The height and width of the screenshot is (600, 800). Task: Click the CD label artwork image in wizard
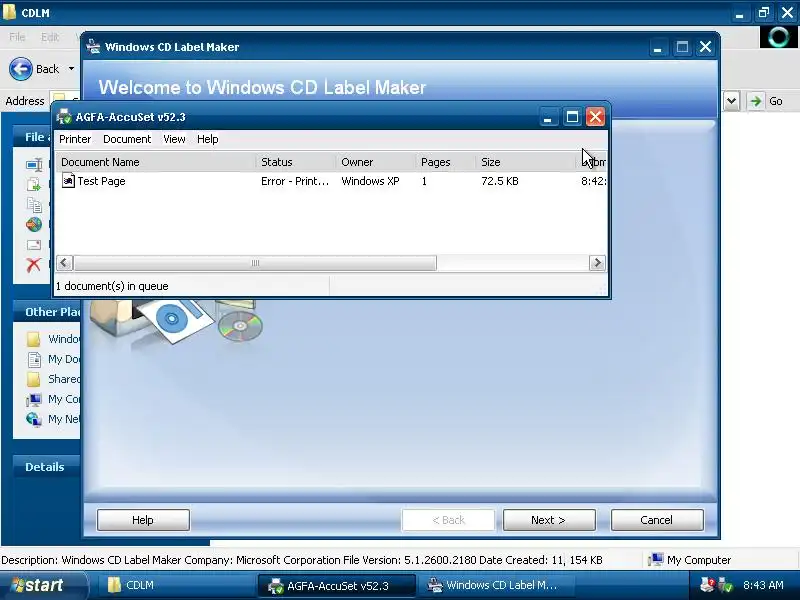(177, 321)
